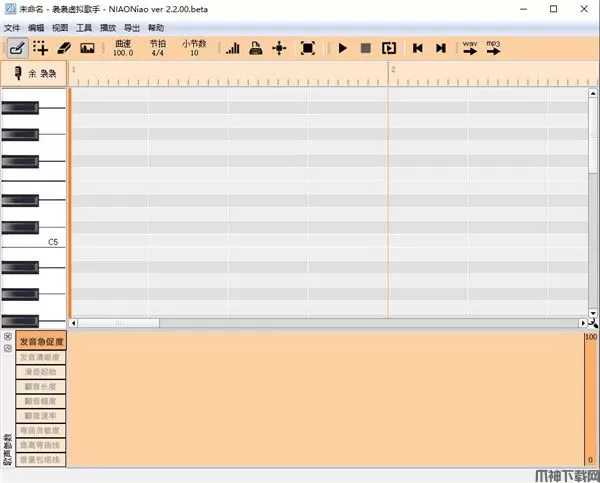Click the piano roll scroll-down arrow
The width and height of the screenshot is (600, 483).
point(593,313)
